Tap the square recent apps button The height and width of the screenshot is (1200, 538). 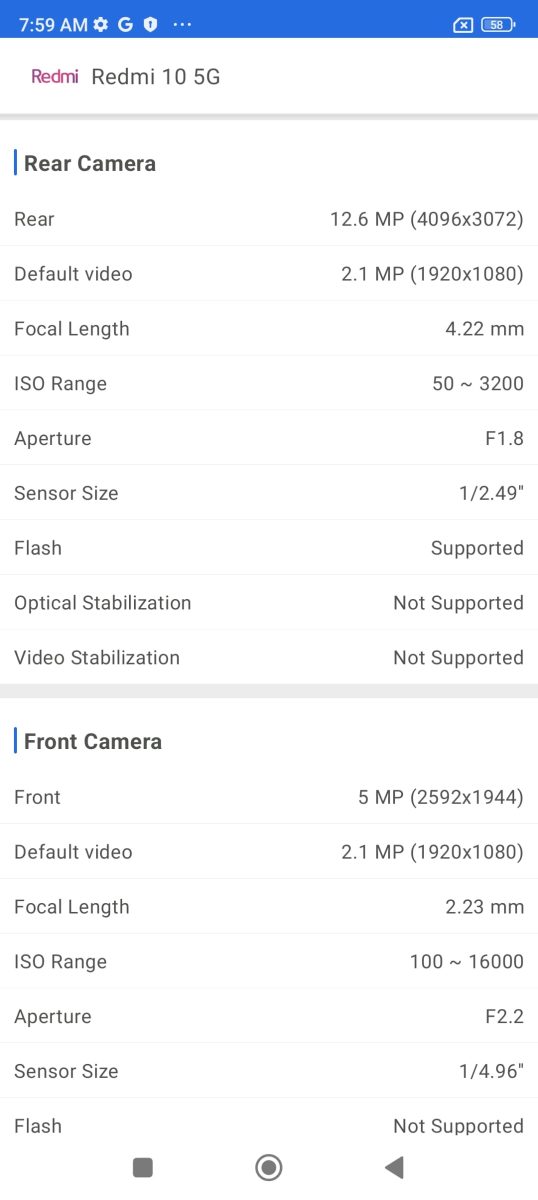click(143, 1167)
